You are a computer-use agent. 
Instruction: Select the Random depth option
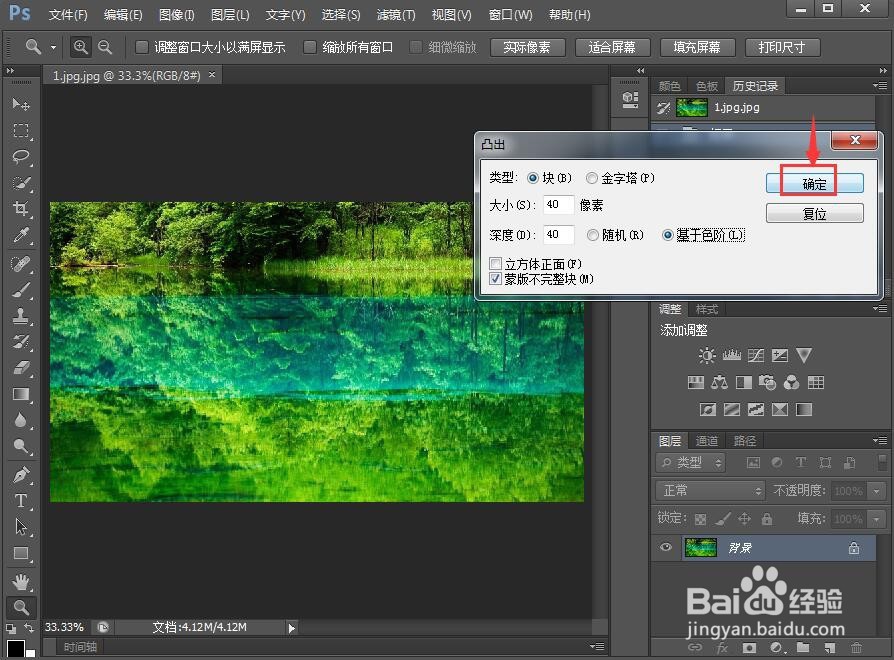[593, 235]
